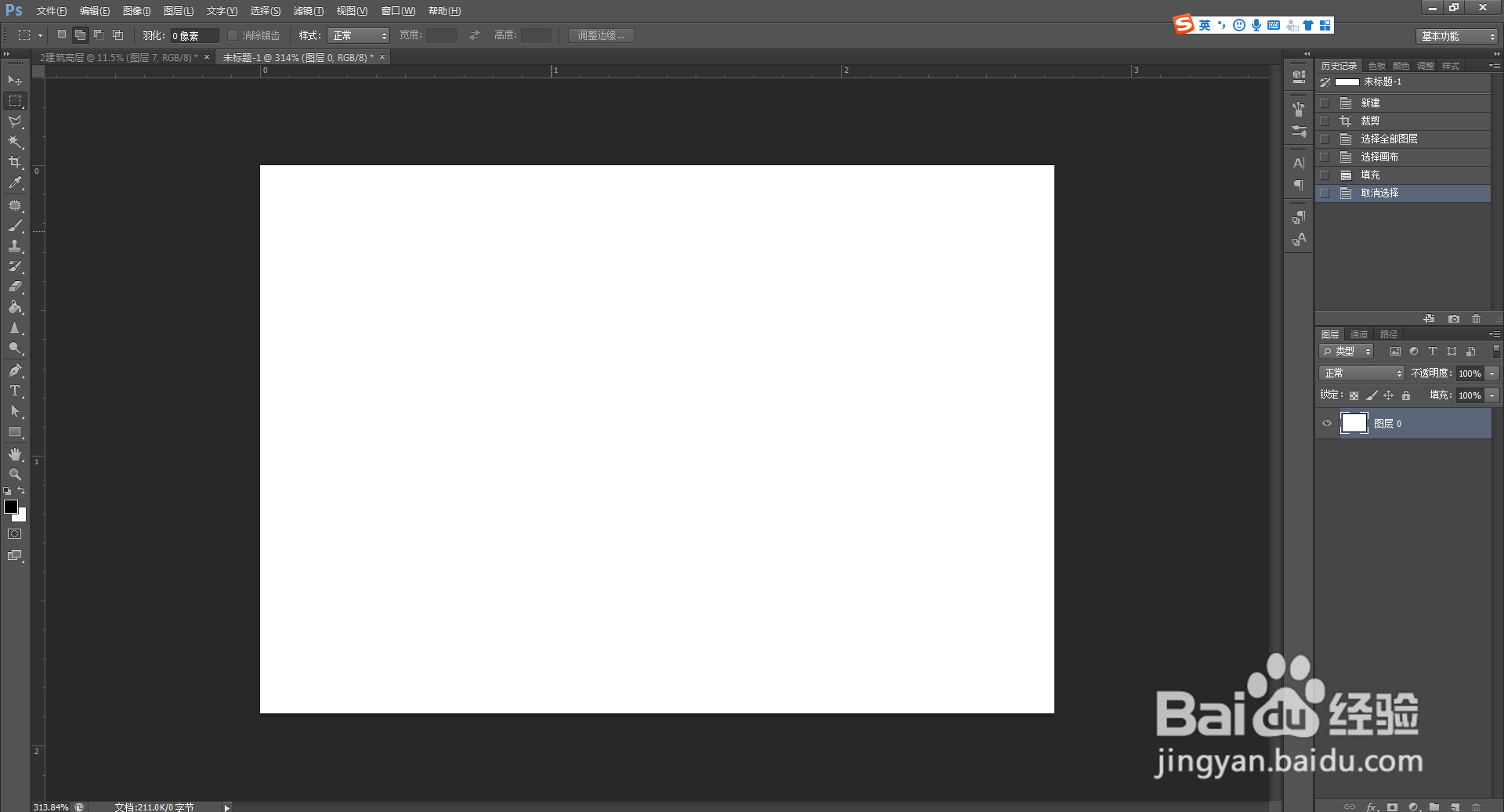Toggle Quick Mask mode

coord(15,534)
